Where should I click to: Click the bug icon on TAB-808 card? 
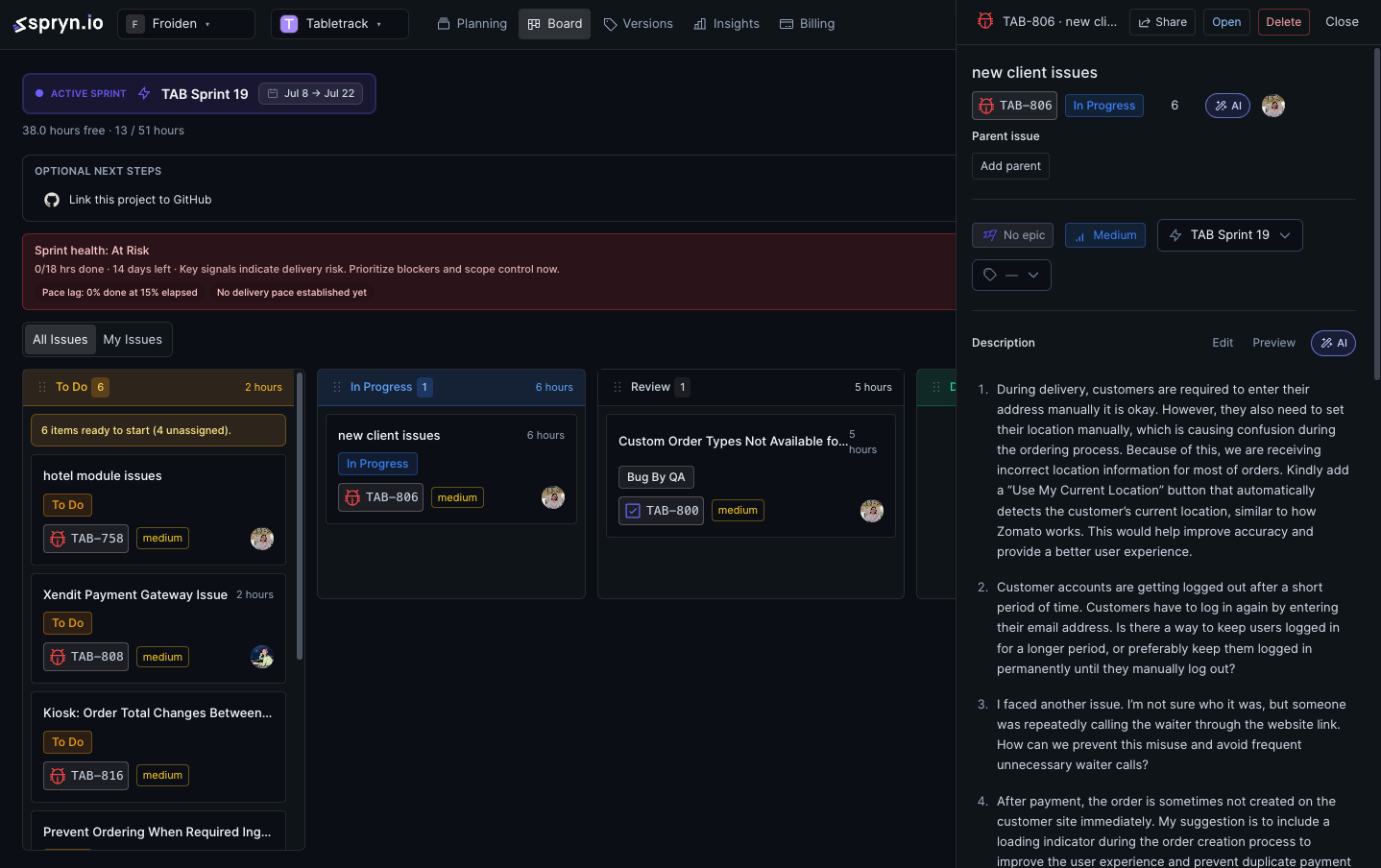pos(58,657)
